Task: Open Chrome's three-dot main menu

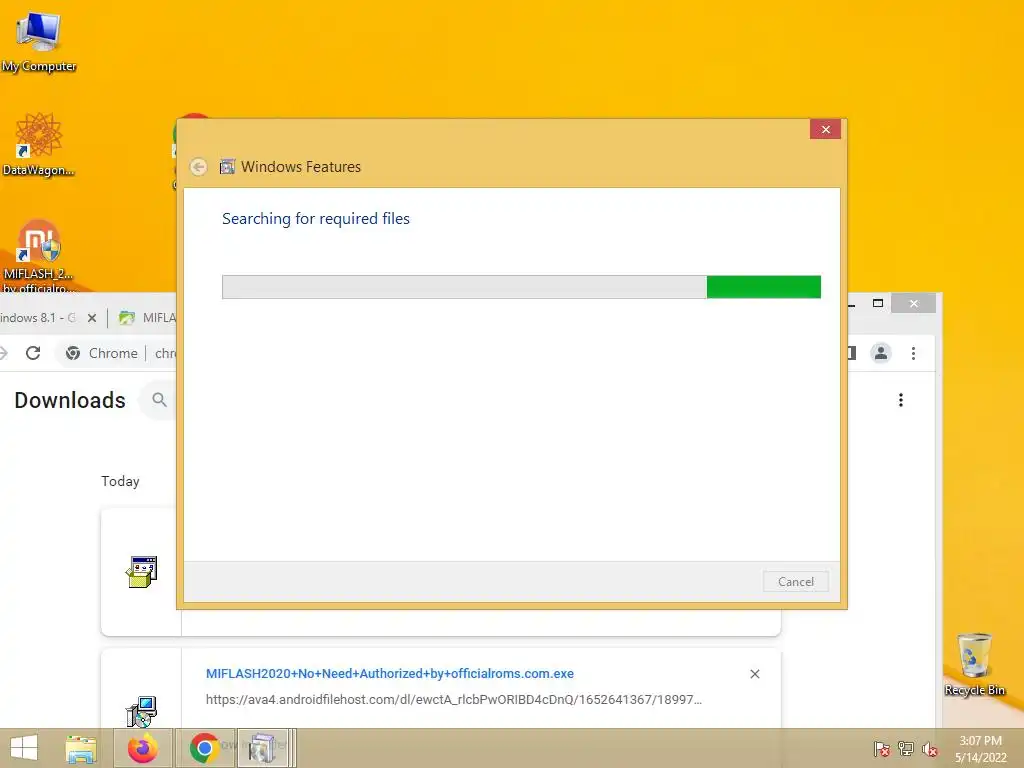Action: pos(913,353)
